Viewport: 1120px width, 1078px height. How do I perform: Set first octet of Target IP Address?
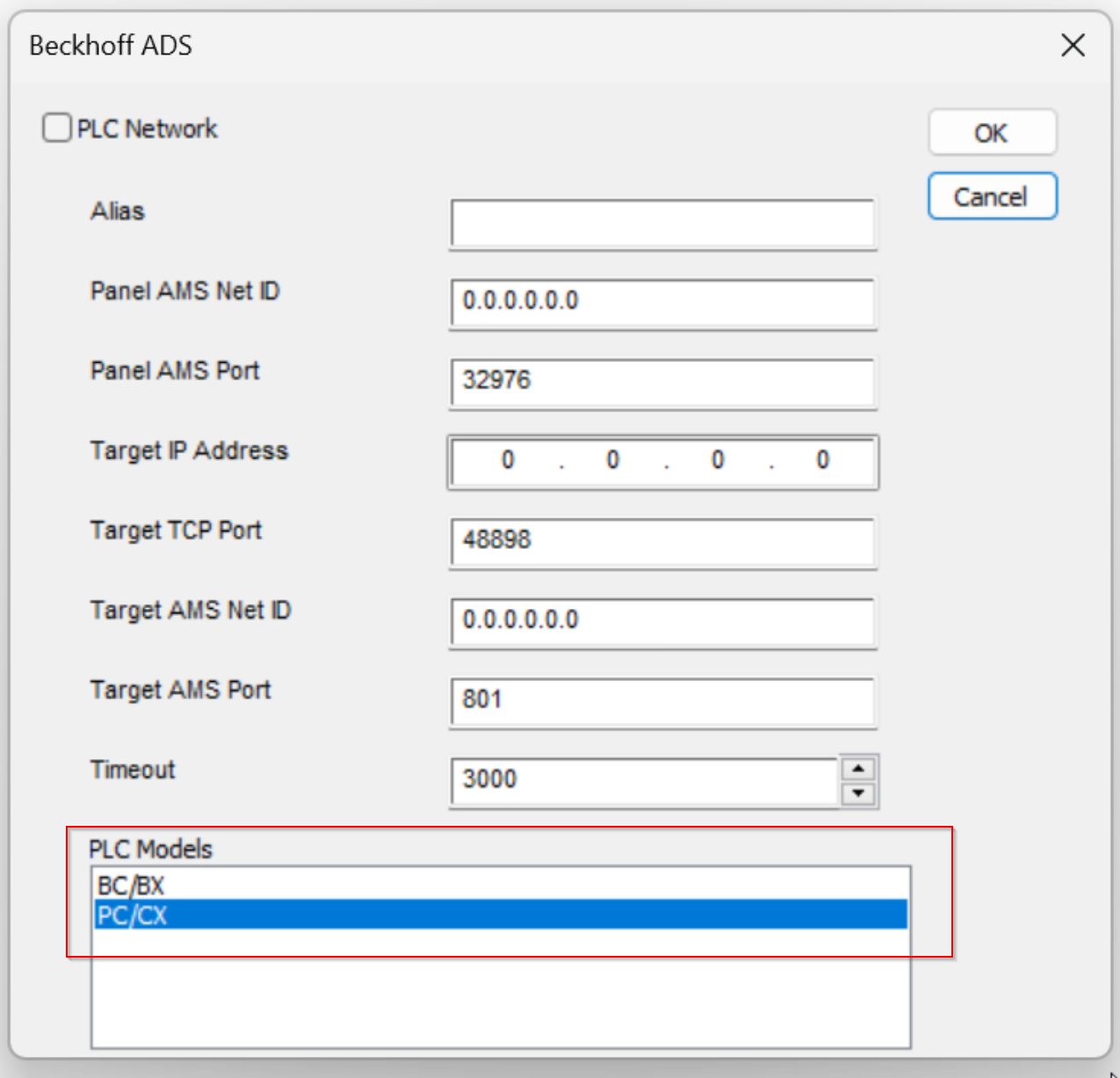(x=508, y=460)
